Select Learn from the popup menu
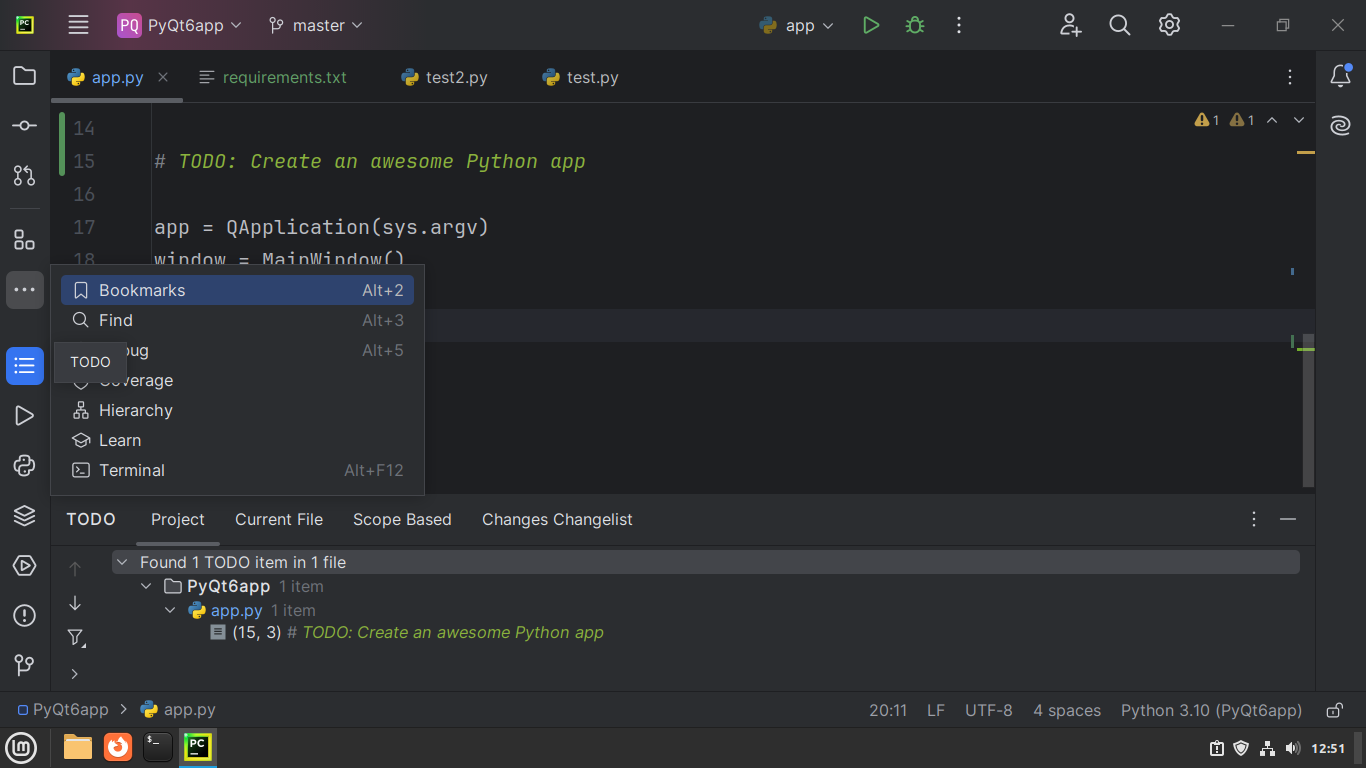This screenshot has width=1366, height=768. pos(238,440)
